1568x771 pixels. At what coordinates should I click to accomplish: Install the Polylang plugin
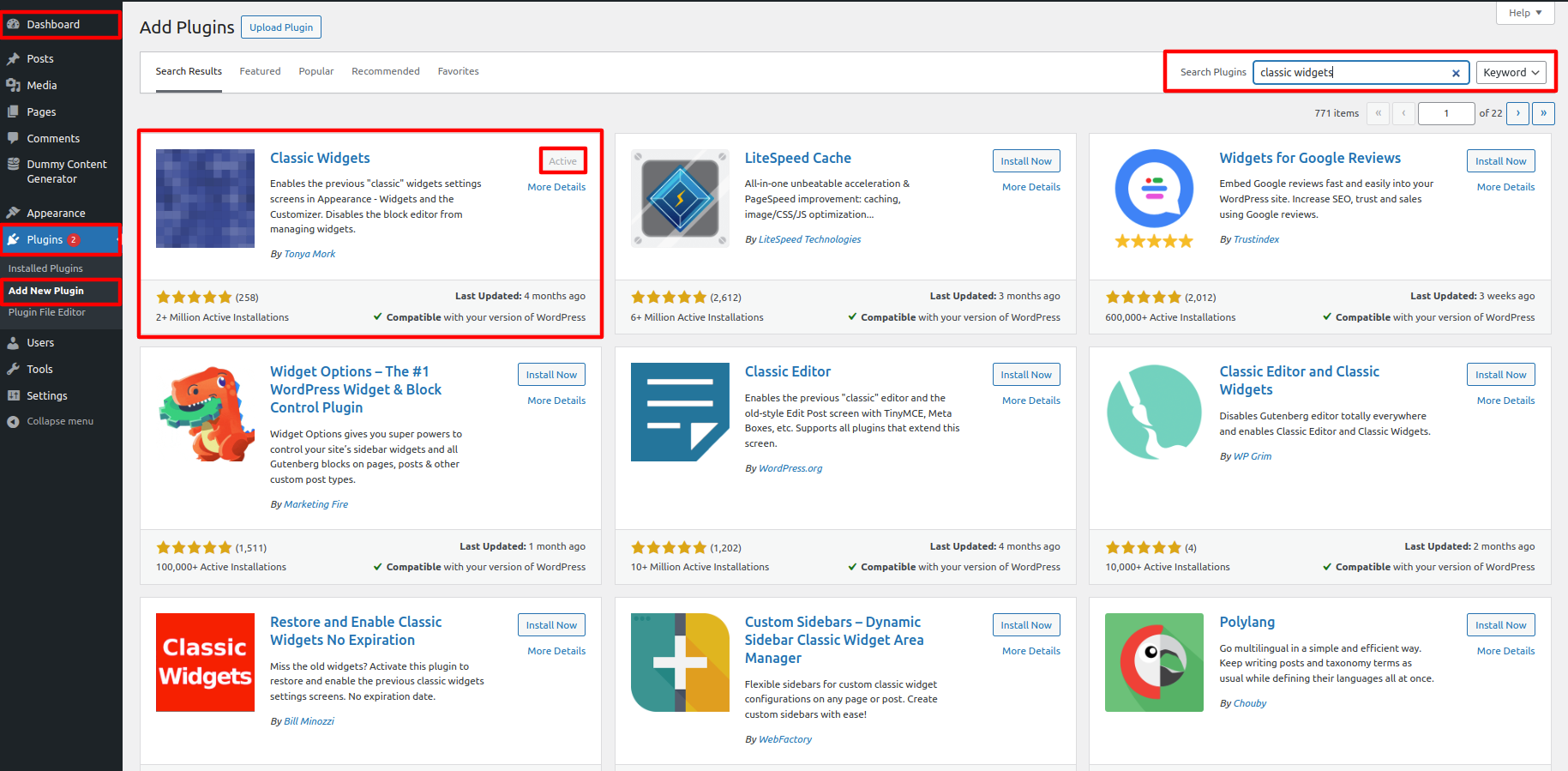click(1501, 625)
